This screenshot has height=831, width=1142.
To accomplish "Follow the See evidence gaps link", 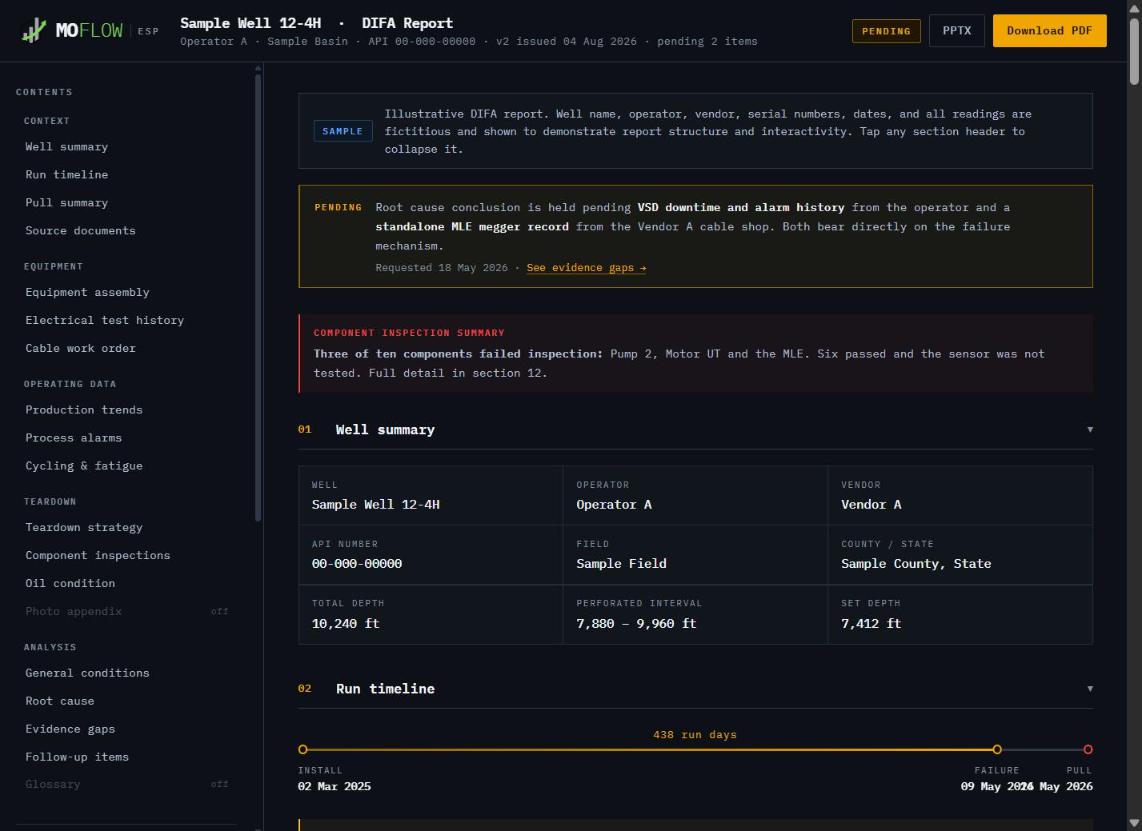I will pos(586,268).
